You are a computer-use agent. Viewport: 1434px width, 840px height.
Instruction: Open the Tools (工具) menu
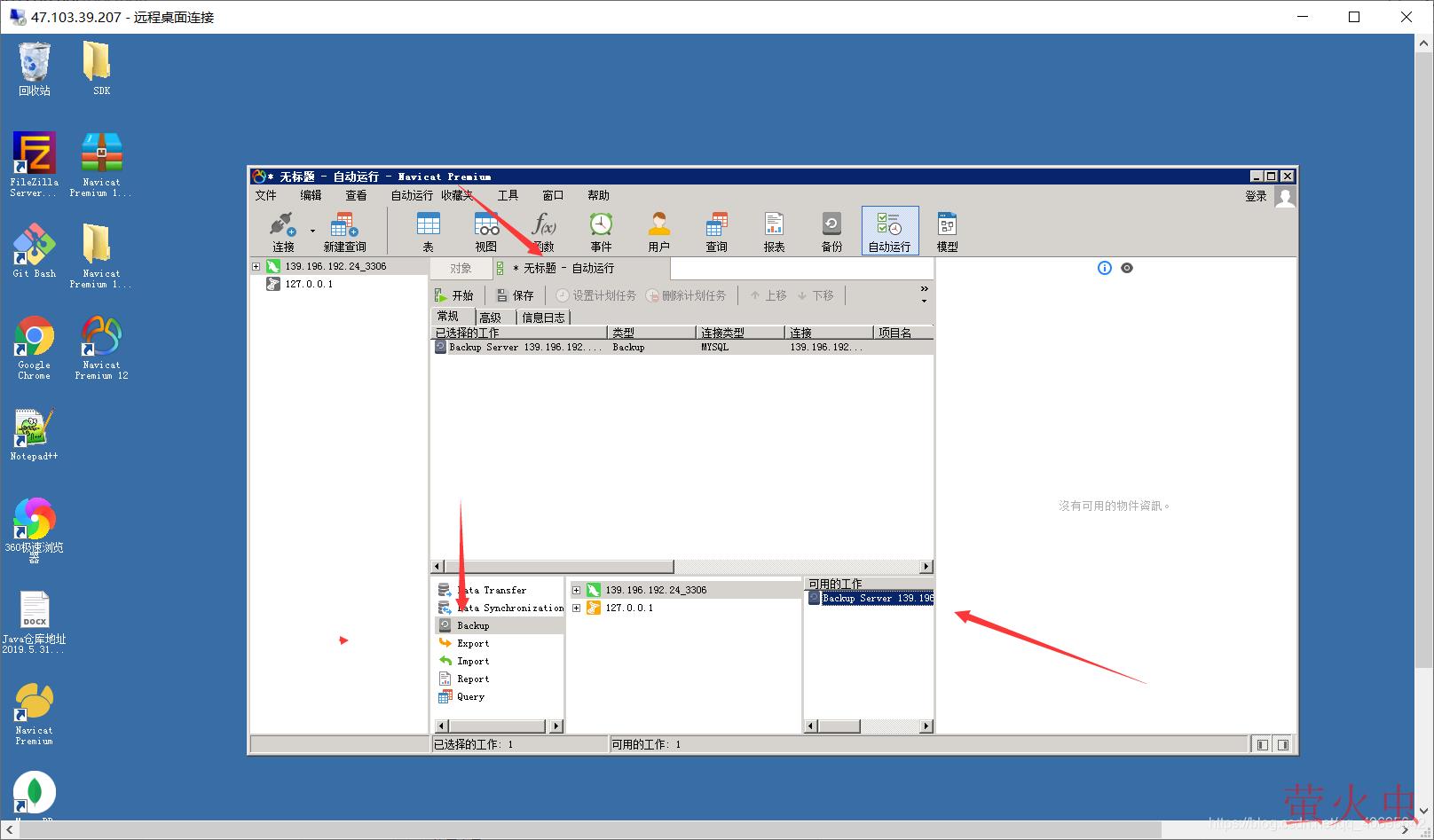coord(508,195)
